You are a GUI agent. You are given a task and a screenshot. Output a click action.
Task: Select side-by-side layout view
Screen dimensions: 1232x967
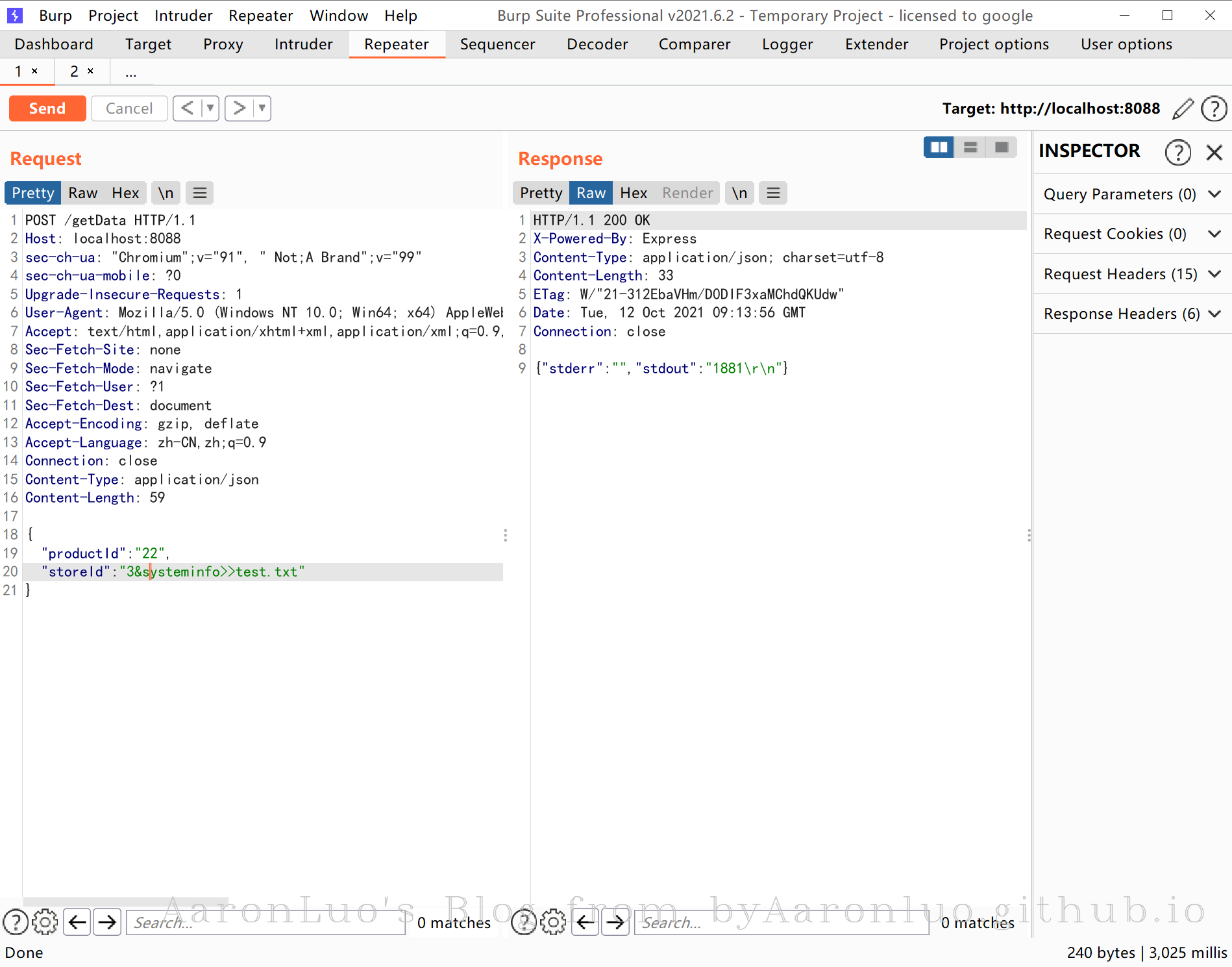939,147
